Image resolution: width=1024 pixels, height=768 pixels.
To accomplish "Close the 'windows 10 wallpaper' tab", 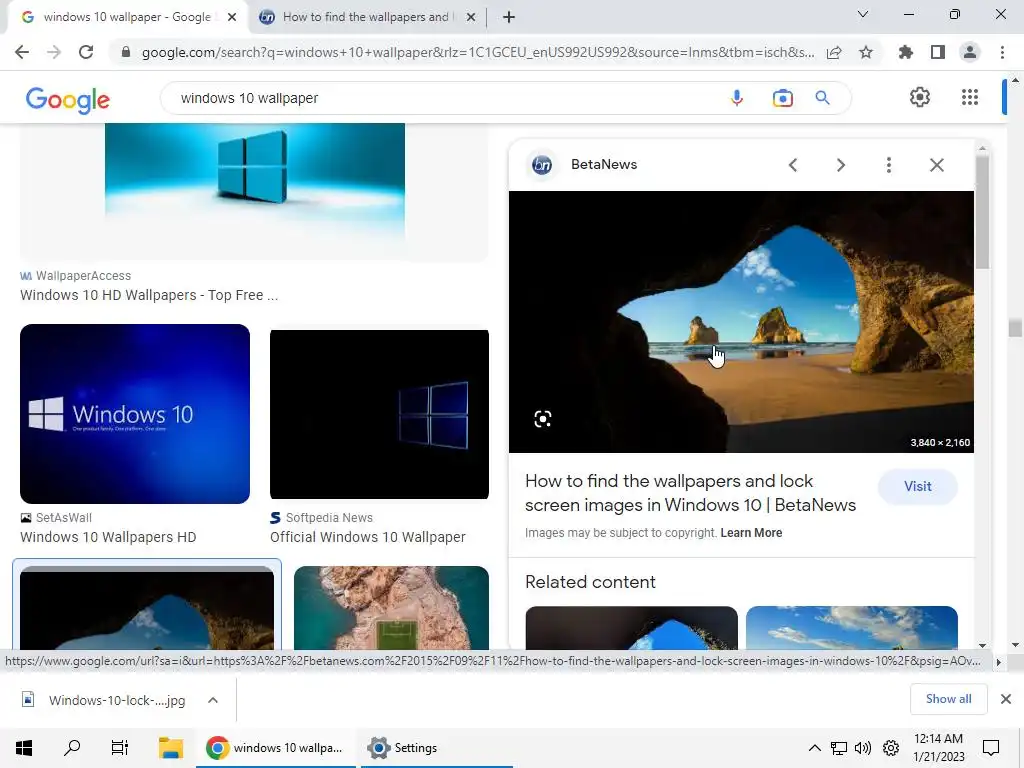I will (x=232, y=18).
